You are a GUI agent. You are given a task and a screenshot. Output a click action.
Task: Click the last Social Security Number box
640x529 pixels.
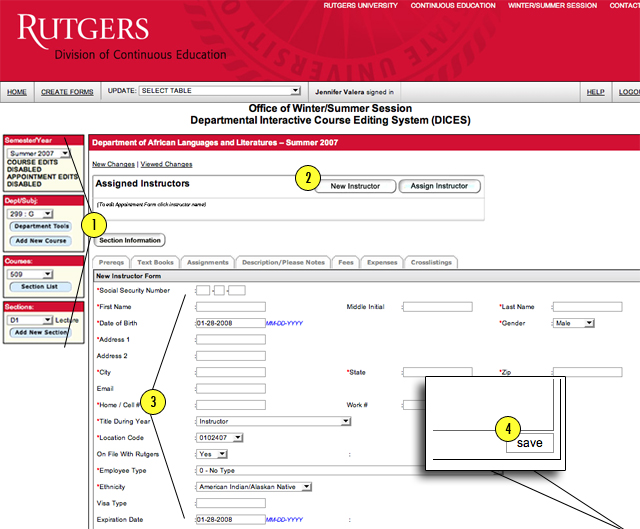[237, 291]
